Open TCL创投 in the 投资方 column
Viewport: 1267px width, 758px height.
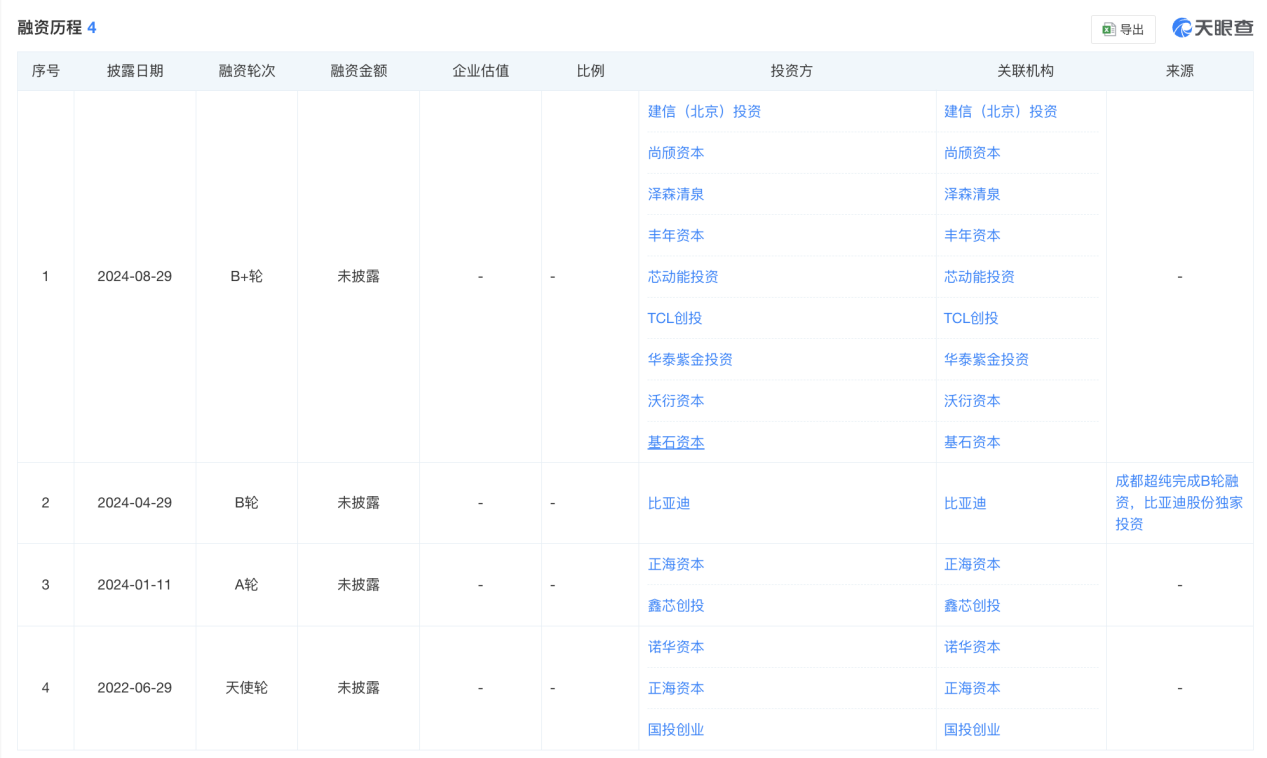click(x=675, y=318)
